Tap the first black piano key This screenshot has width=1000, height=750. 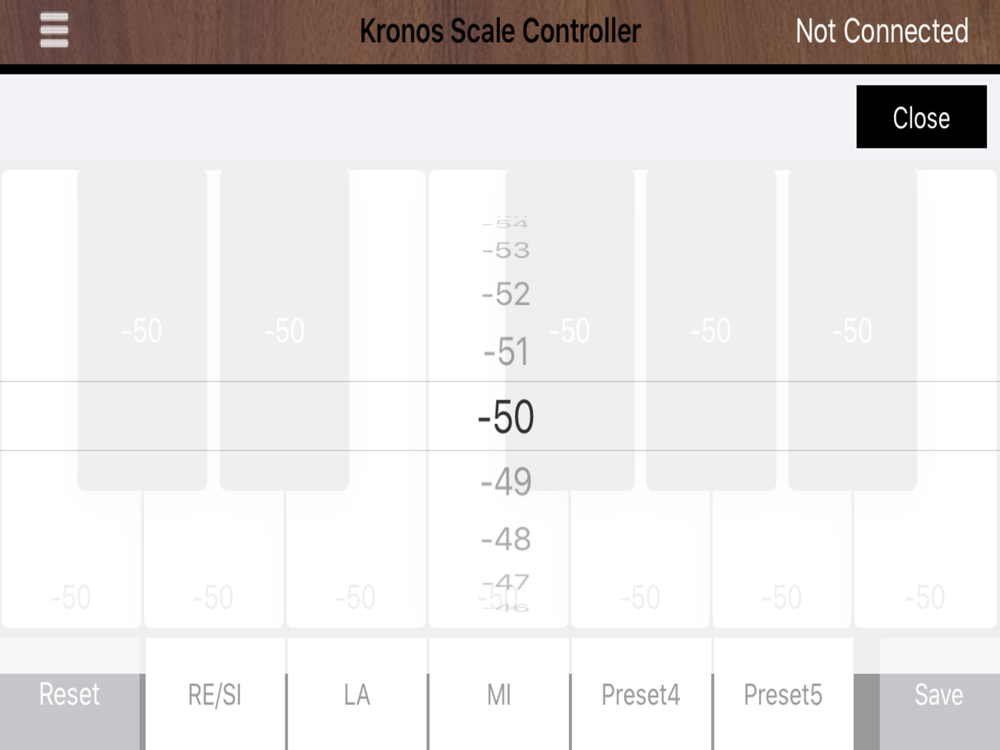(x=142, y=330)
